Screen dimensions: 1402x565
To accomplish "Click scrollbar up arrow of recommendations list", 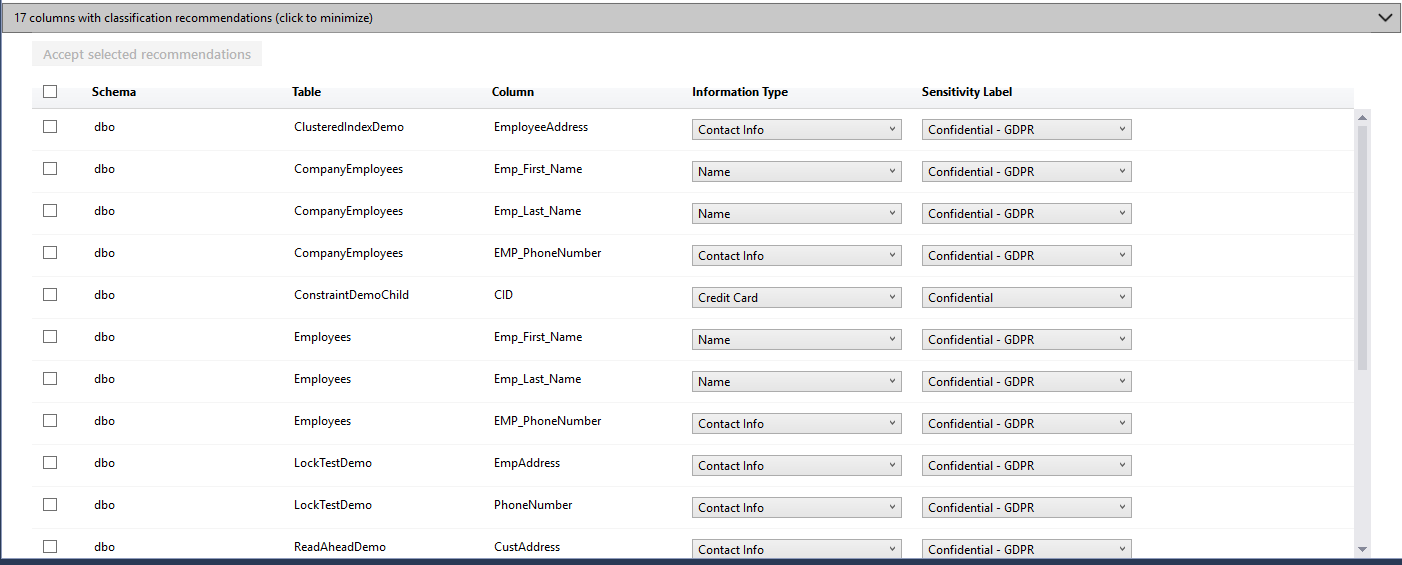I will 1362,118.
